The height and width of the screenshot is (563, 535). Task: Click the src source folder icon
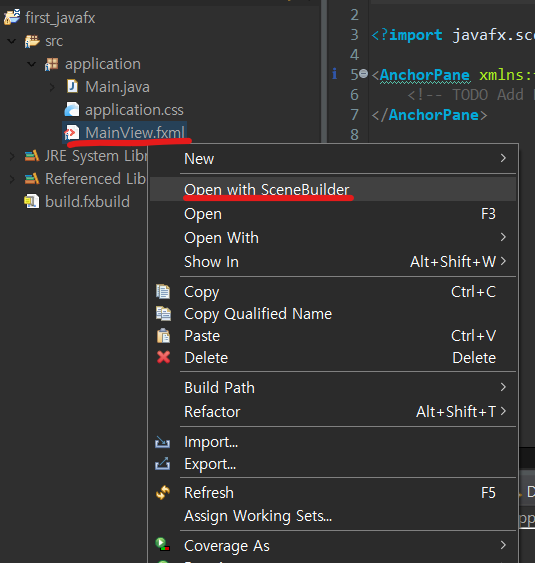[x=32, y=41]
